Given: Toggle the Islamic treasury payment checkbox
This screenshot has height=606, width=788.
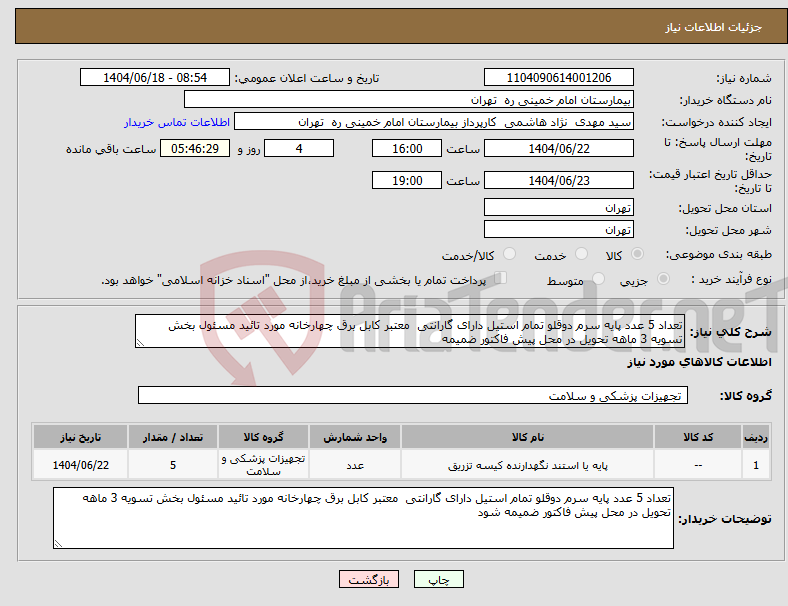Looking at the screenshot, I should point(501,277).
